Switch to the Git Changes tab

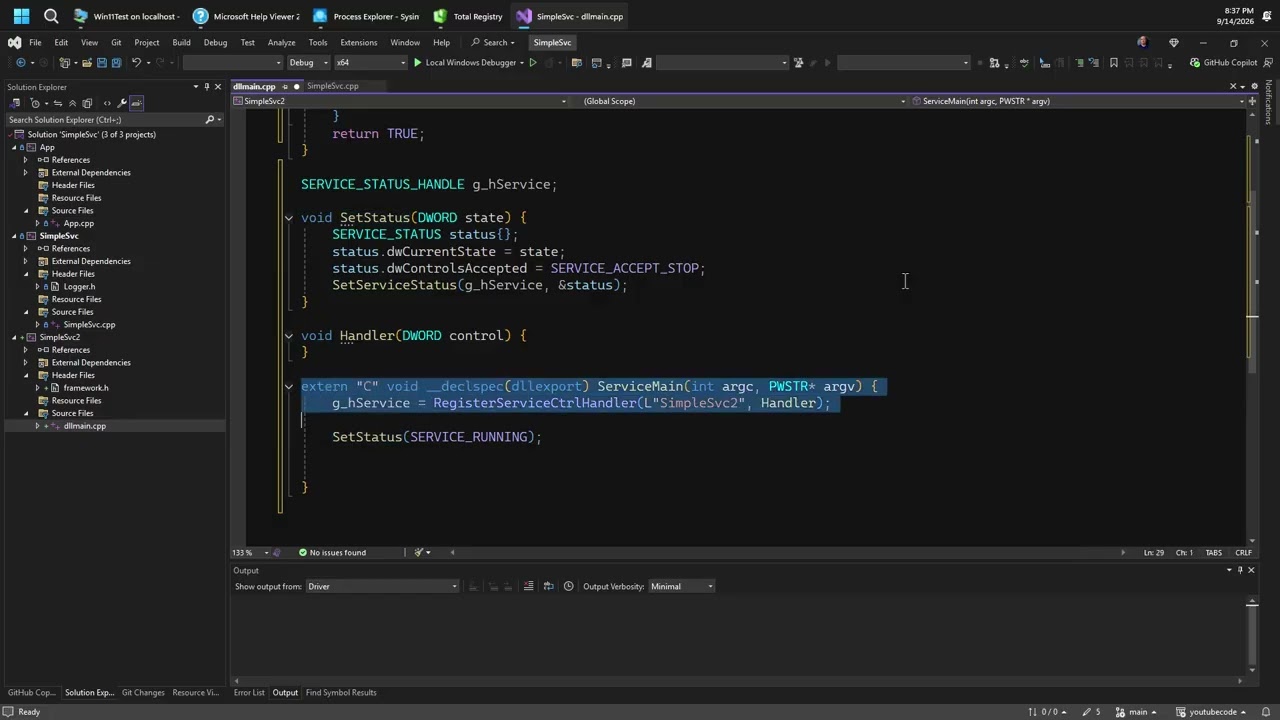tap(143, 692)
